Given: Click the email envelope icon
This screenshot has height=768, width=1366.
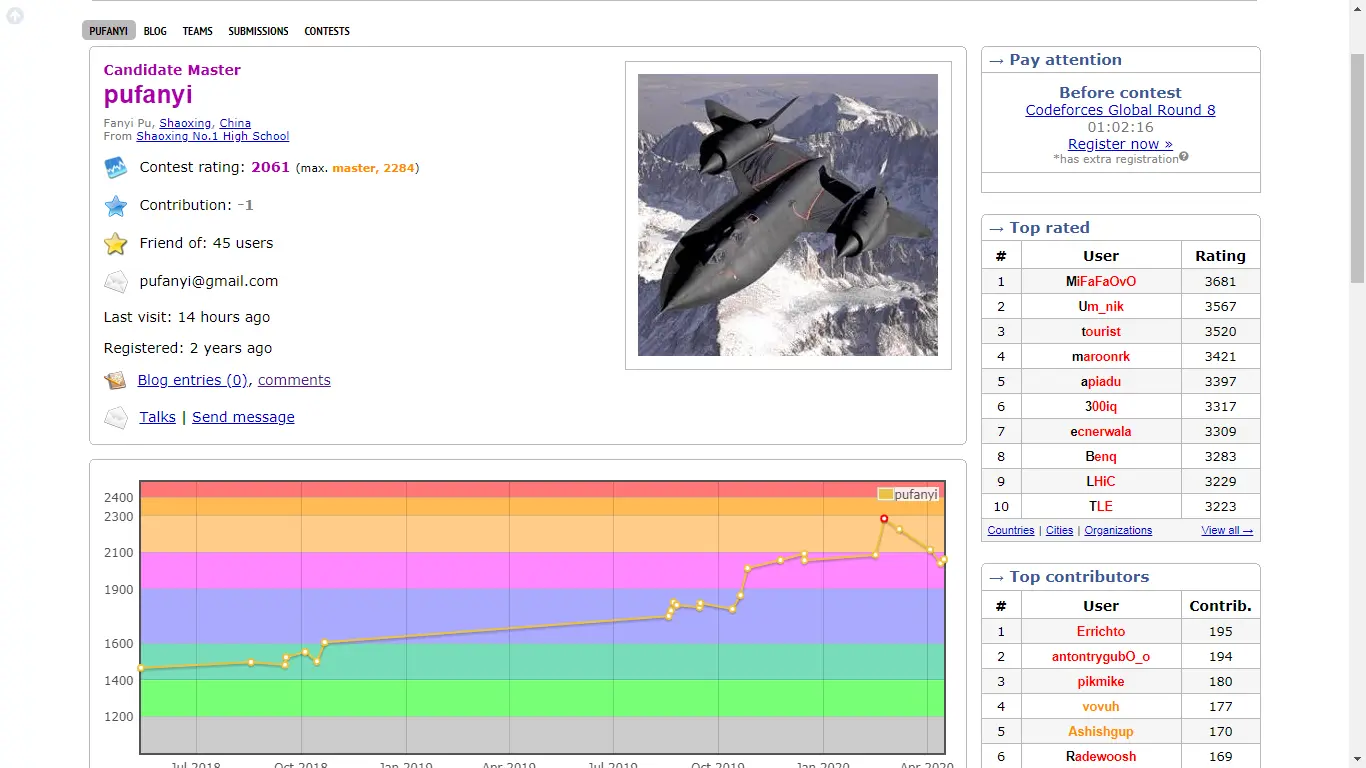Looking at the screenshot, I should (x=116, y=282).
